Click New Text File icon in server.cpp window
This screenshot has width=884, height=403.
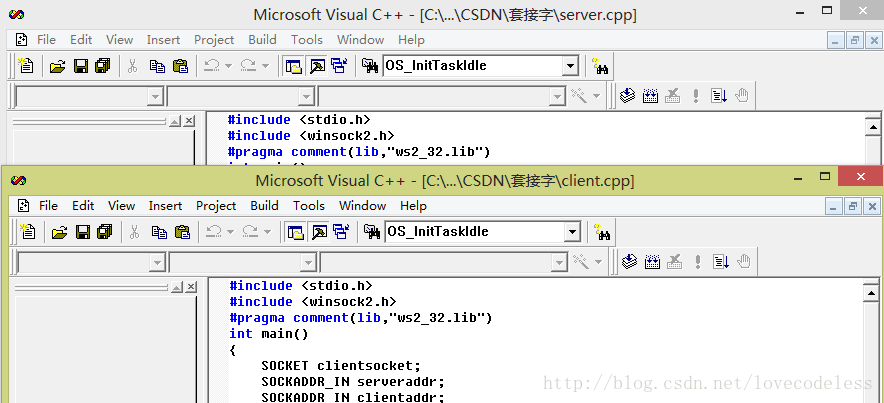pos(25,66)
